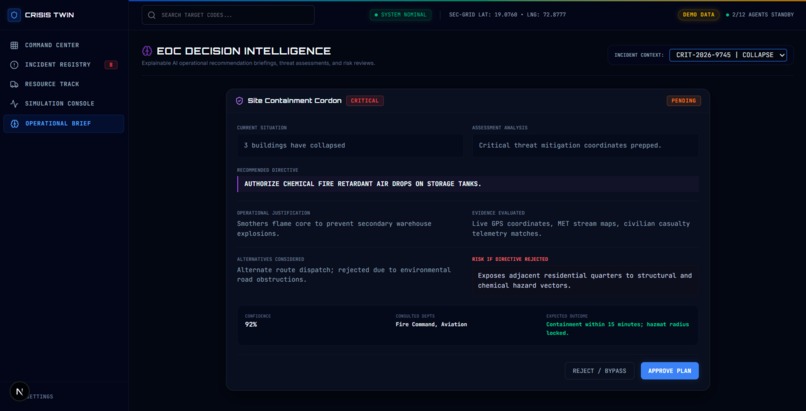The image size is (806, 411).
Task: Click inside the Search Target Codes field
Action: 228,15
